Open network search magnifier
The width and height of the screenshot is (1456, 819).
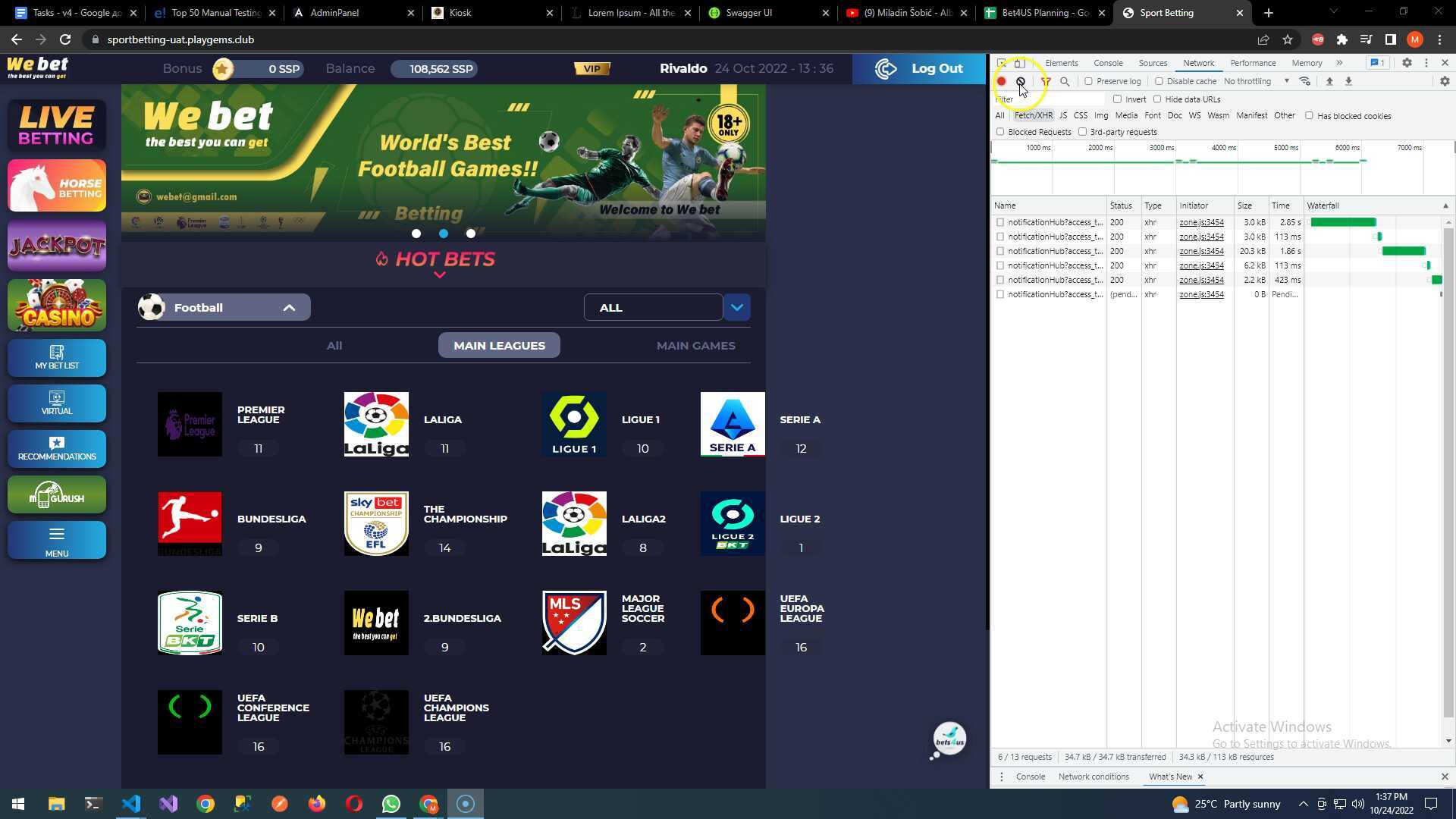[1065, 81]
